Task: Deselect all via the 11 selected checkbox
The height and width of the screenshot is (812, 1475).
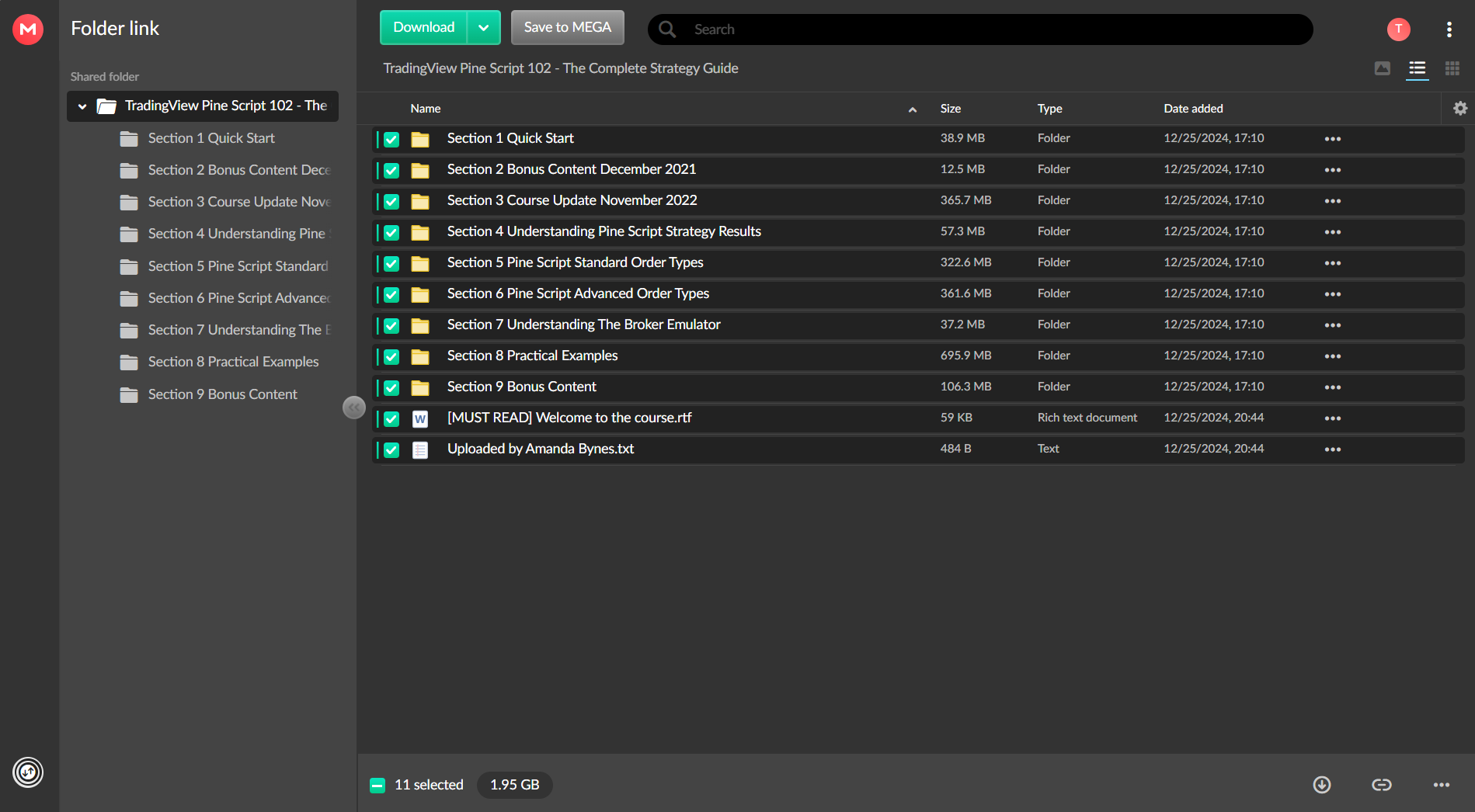Action: 377,785
